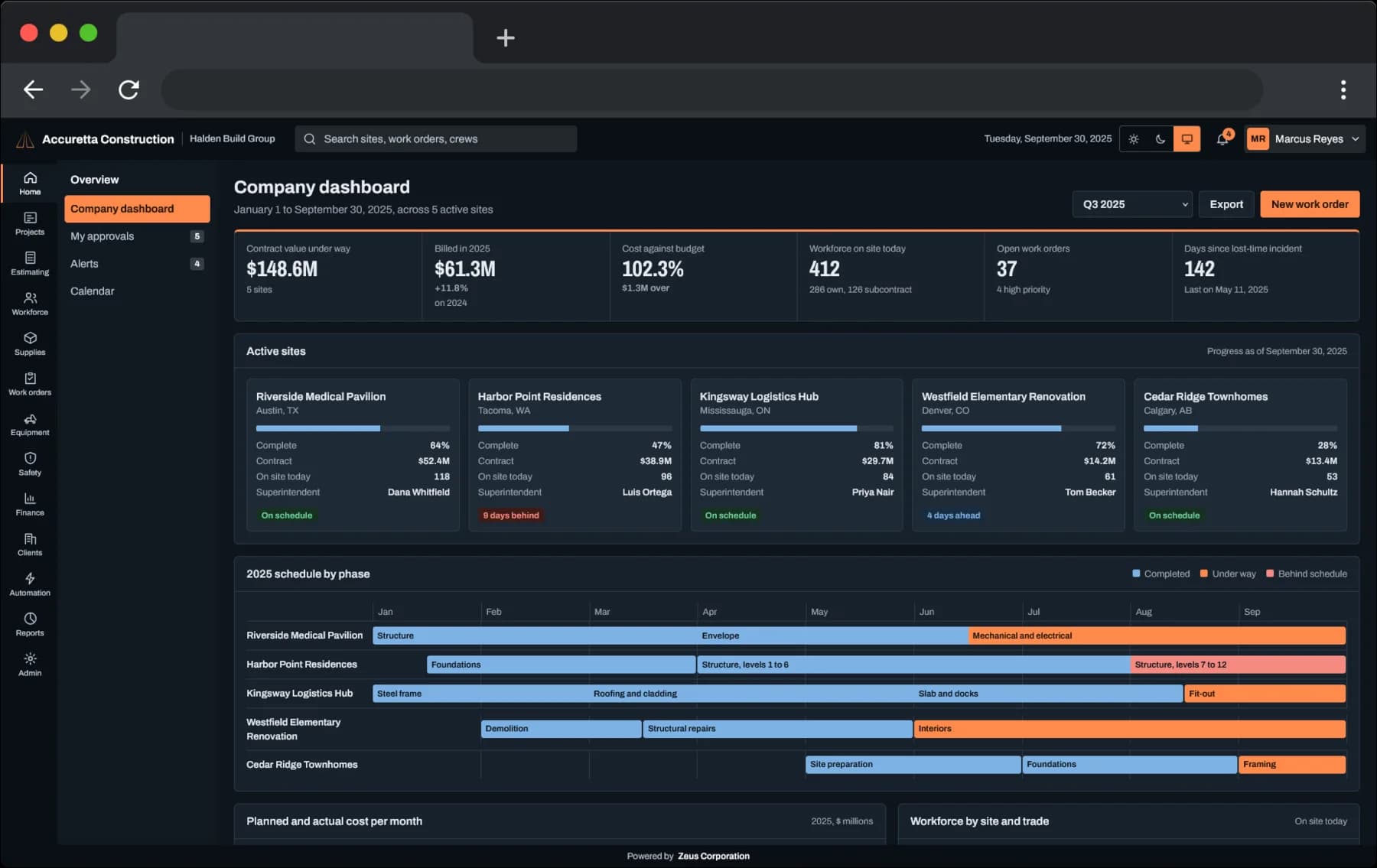Open the Reports section
Image resolution: width=1377 pixels, height=868 pixels.
(30, 625)
